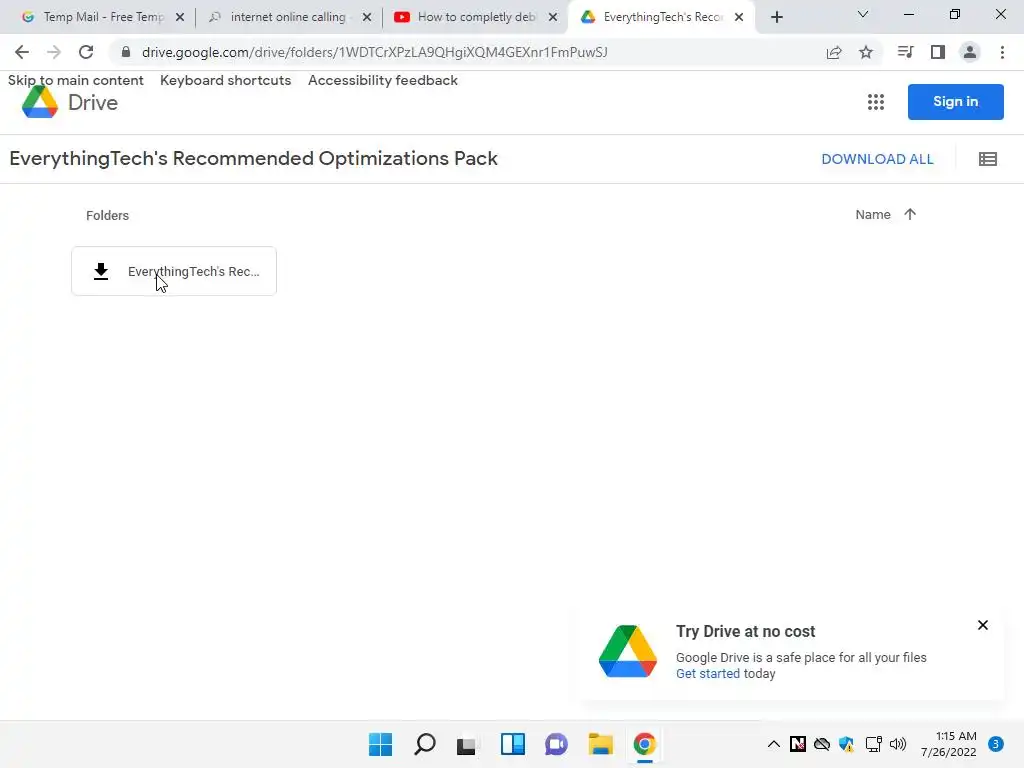1024x768 pixels.
Task: View site information via the padlock icon
Action: coord(126,52)
